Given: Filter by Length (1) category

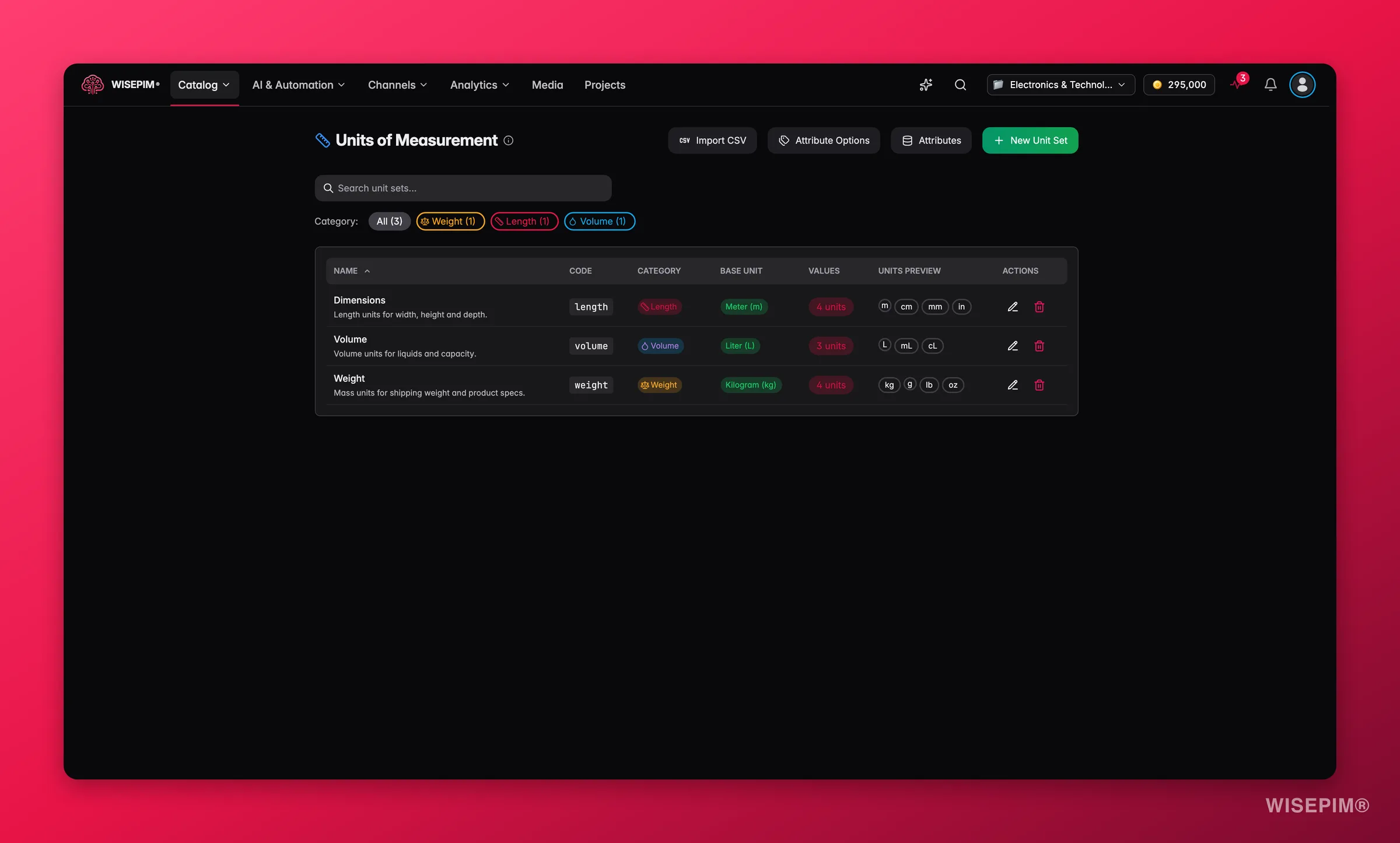Looking at the screenshot, I should point(524,221).
